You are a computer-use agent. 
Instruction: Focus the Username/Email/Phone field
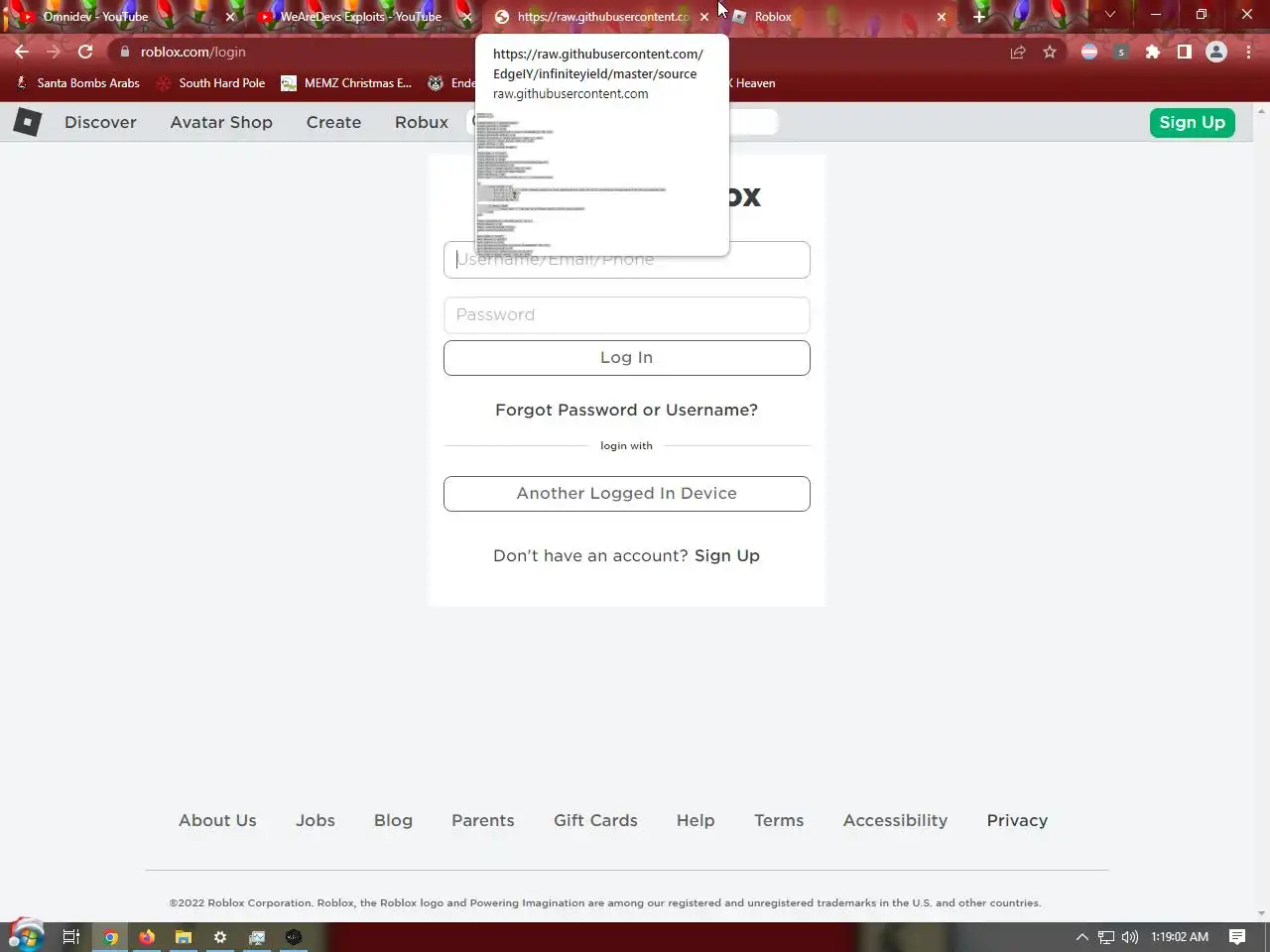point(626,260)
